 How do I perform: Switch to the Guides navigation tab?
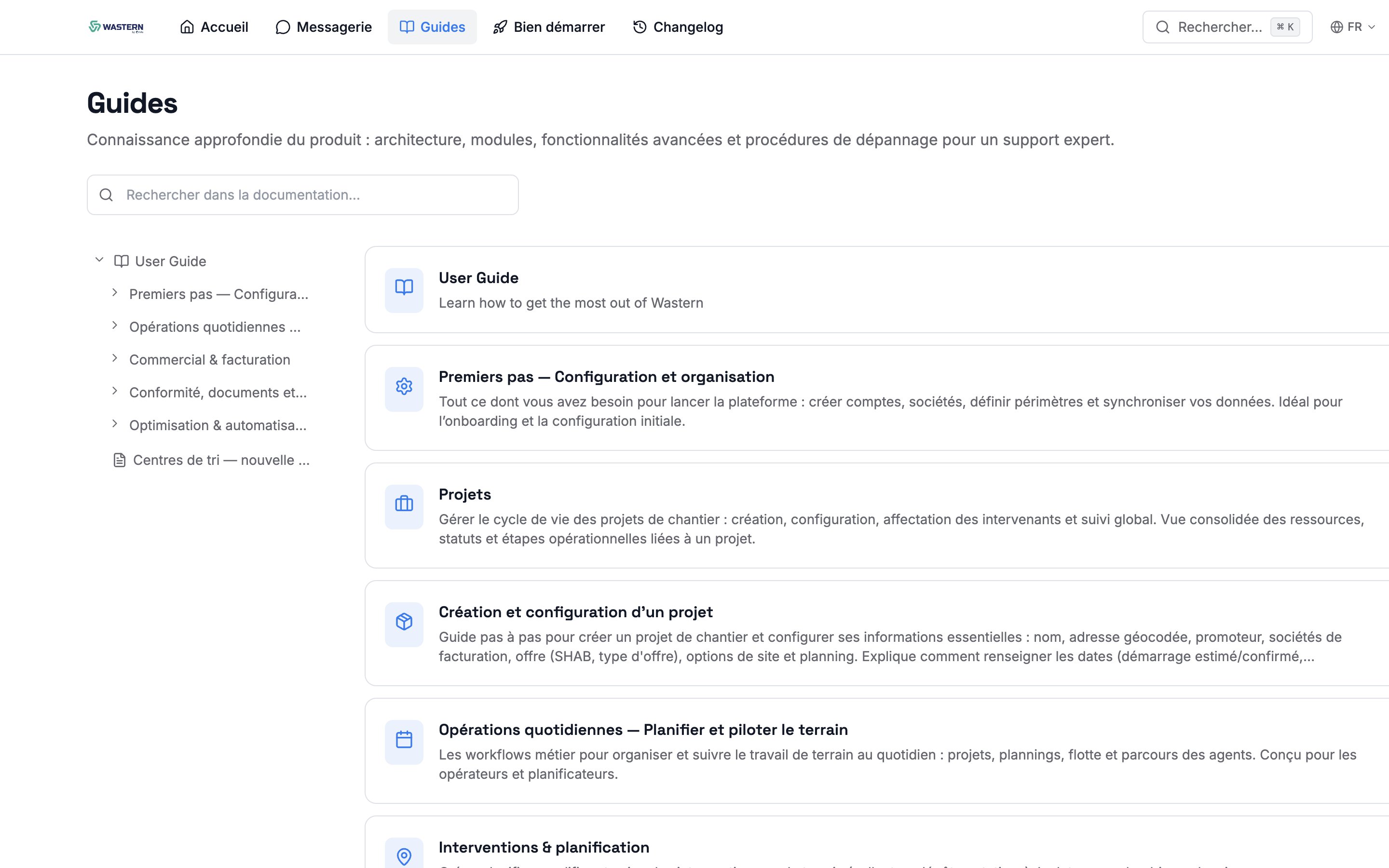432,27
